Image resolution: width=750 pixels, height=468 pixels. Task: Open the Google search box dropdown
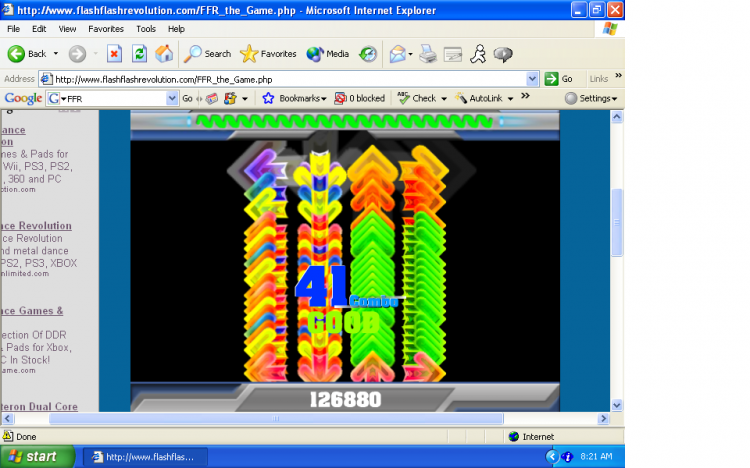(x=171, y=98)
